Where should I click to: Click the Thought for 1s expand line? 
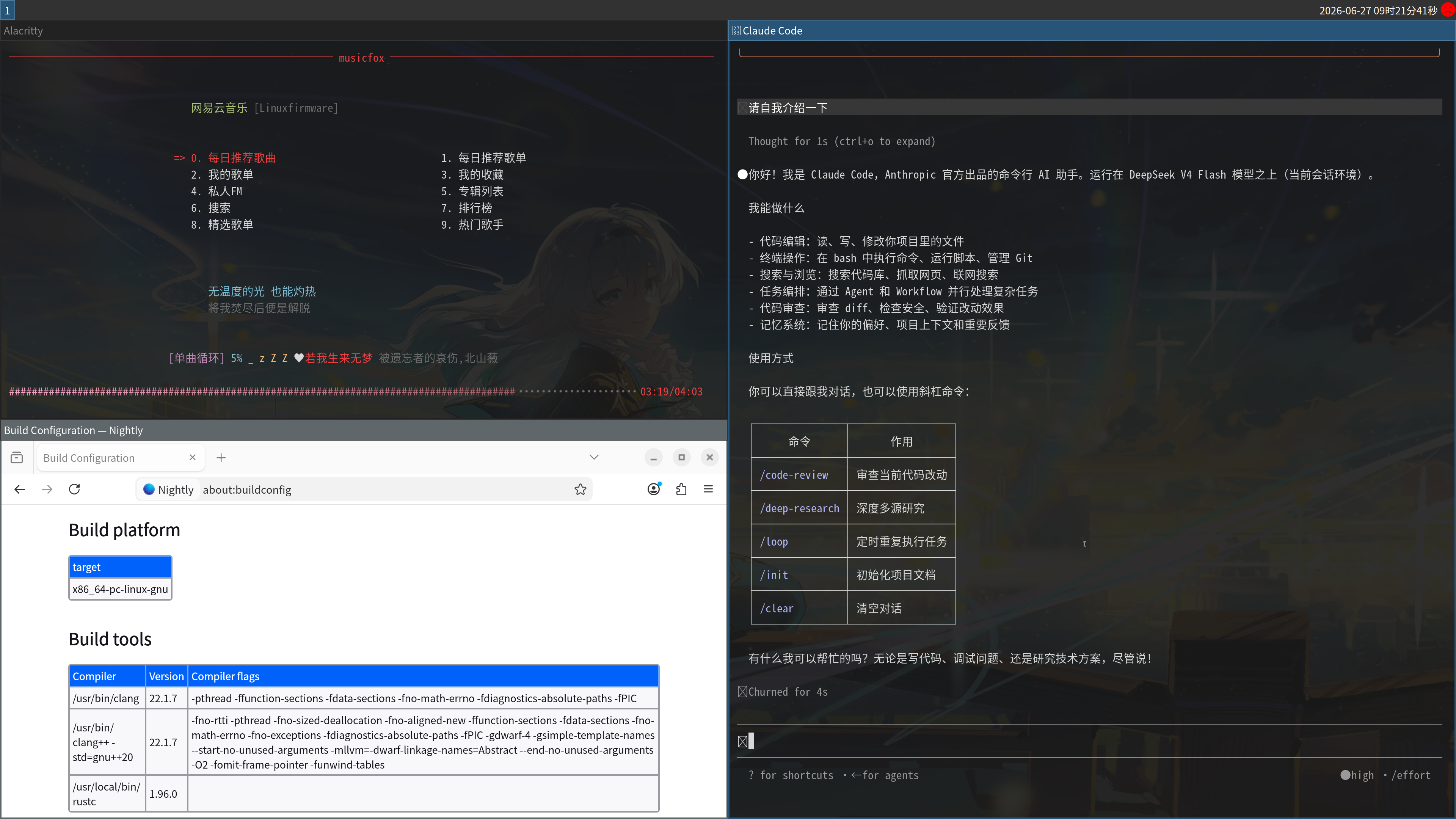(842, 141)
